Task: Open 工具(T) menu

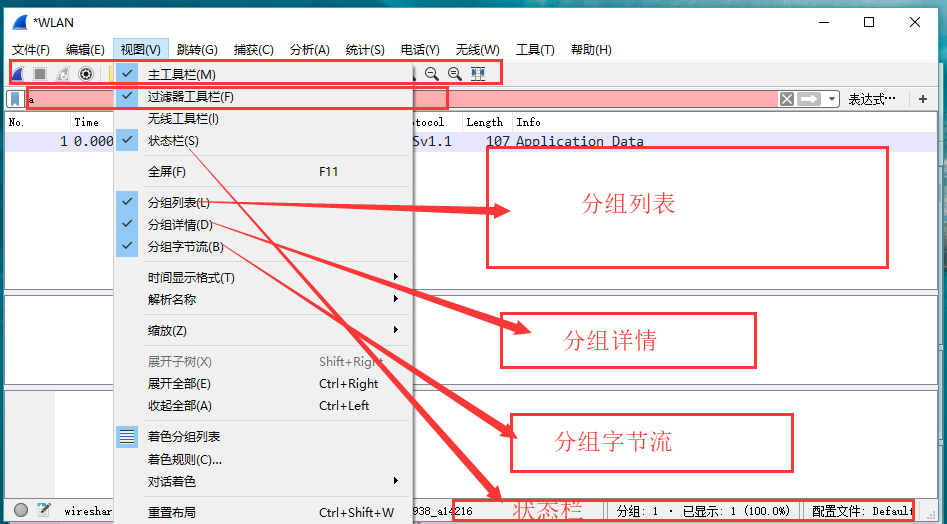Action: (535, 50)
